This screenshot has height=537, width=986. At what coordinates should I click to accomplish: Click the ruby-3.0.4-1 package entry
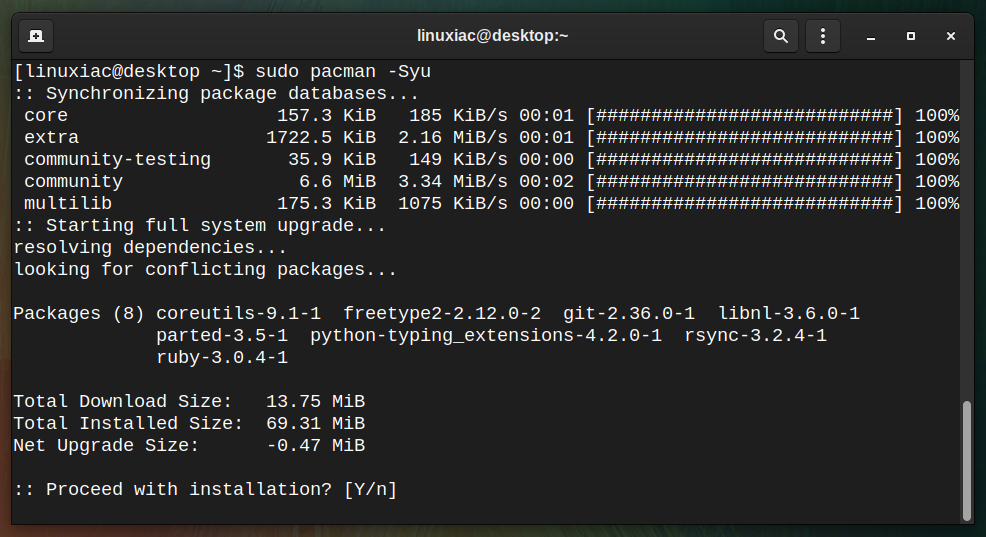[x=222, y=358]
